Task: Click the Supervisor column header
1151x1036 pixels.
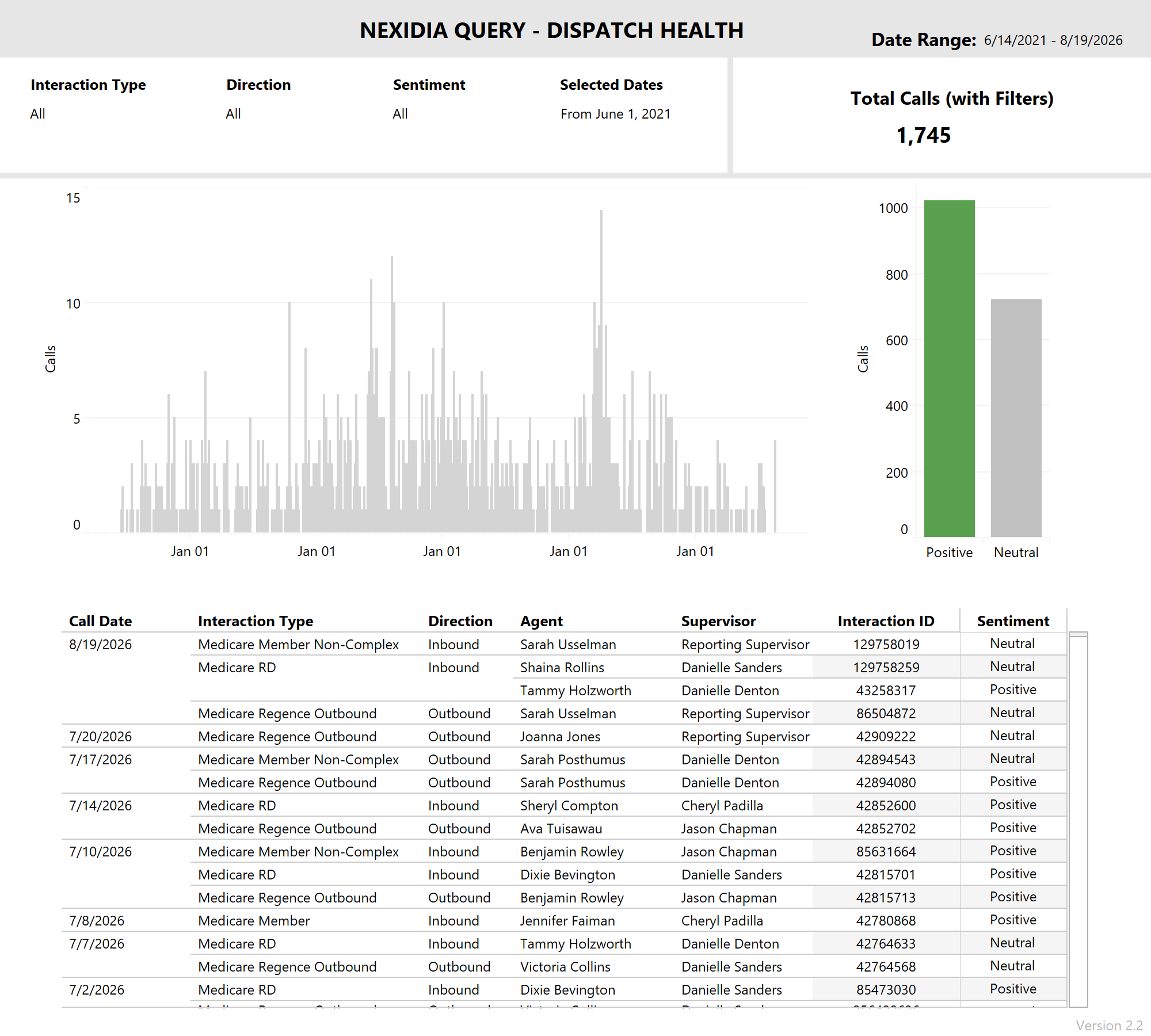Action: pos(718,621)
